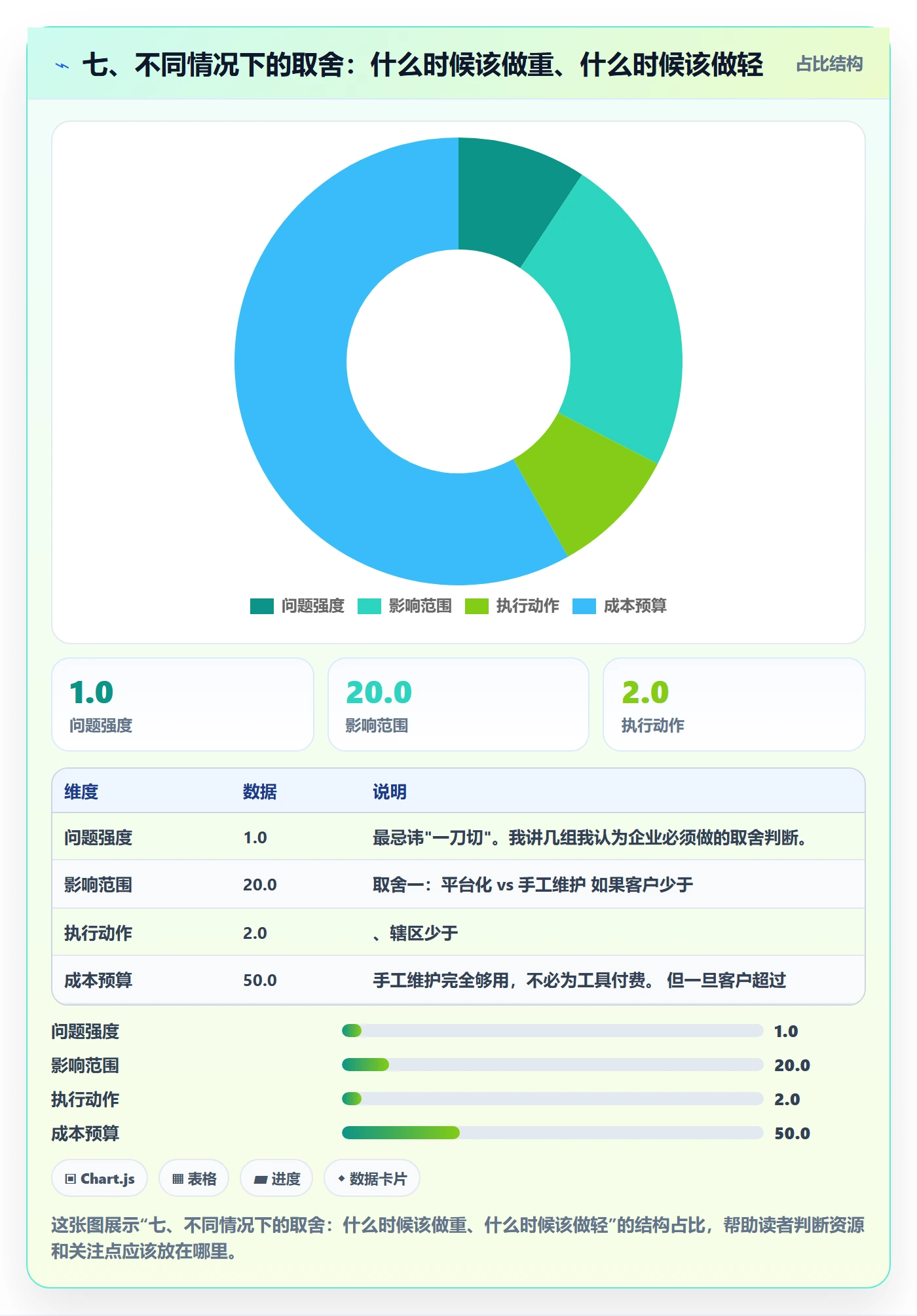Open the 20.0 影响范围 data card
The image size is (917, 1316).
click(458, 704)
